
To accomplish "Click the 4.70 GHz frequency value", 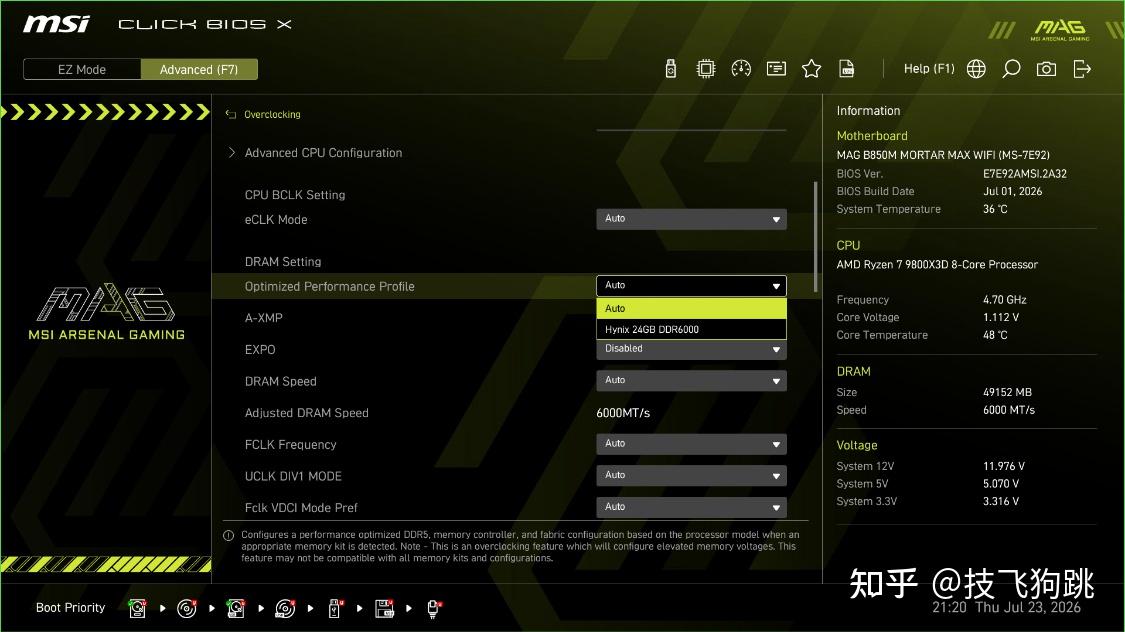I will click(1004, 300).
